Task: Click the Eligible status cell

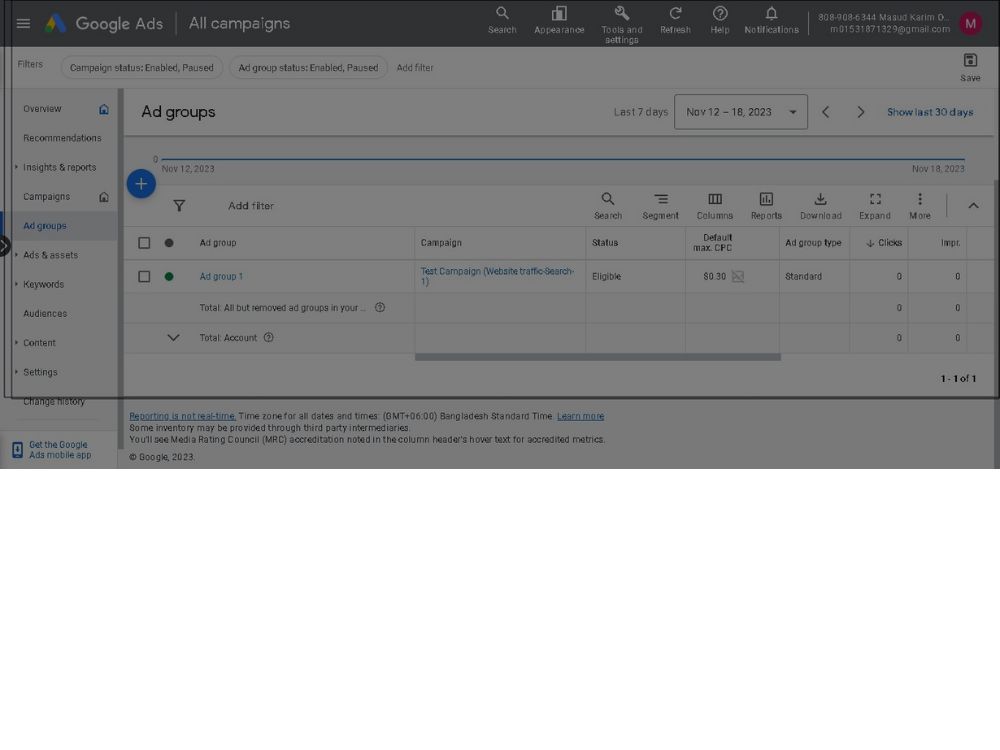Action: point(606,277)
